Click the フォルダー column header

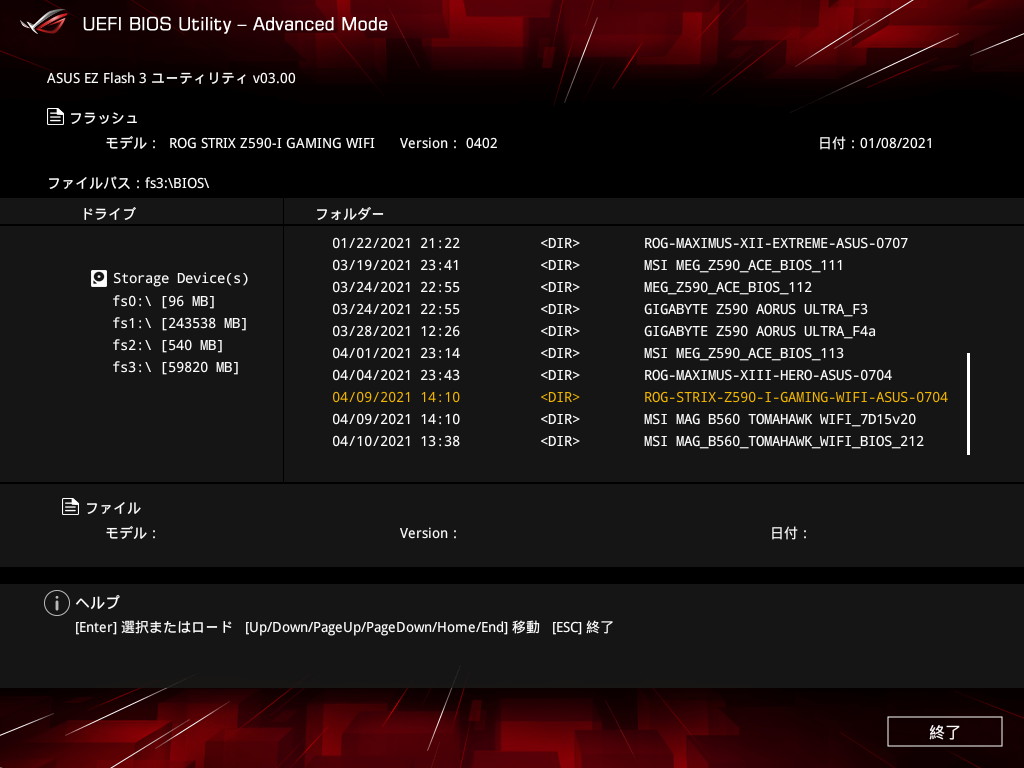pyautogui.click(x=349, y=214)
